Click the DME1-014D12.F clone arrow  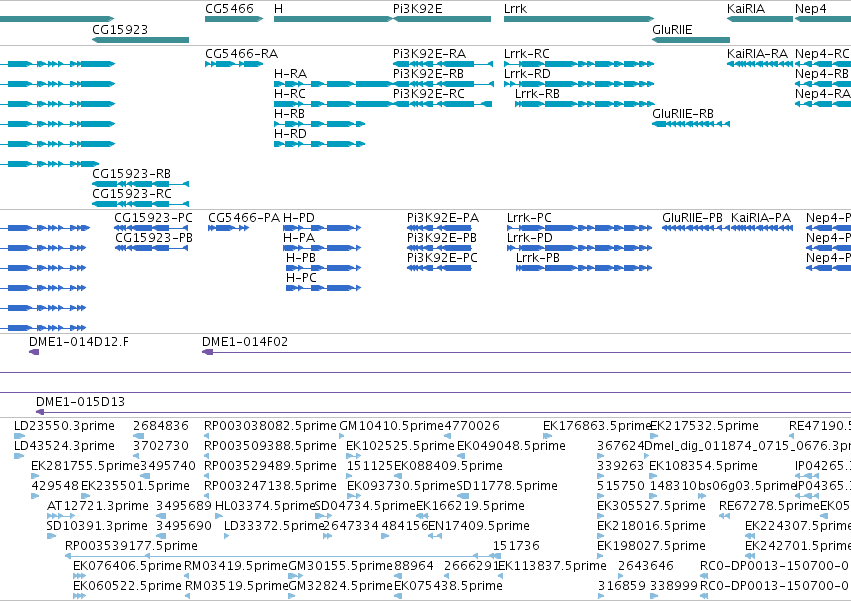(34, 352)
